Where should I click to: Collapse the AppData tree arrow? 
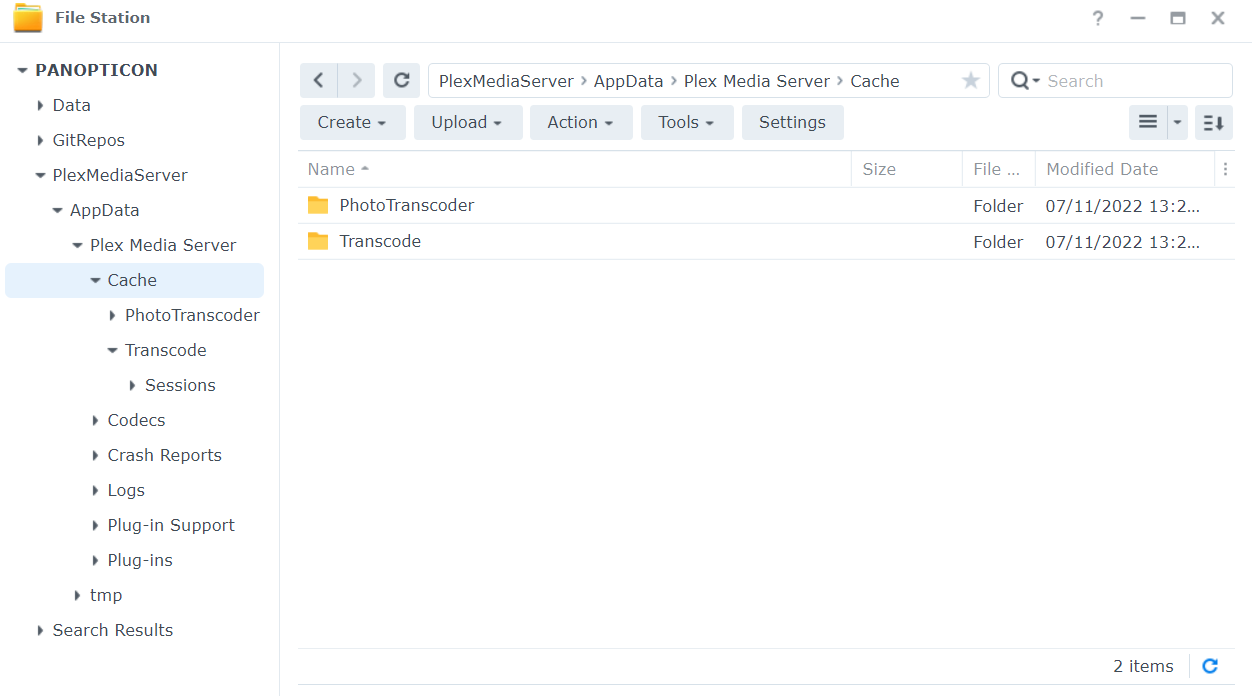(x=58, y=210)
